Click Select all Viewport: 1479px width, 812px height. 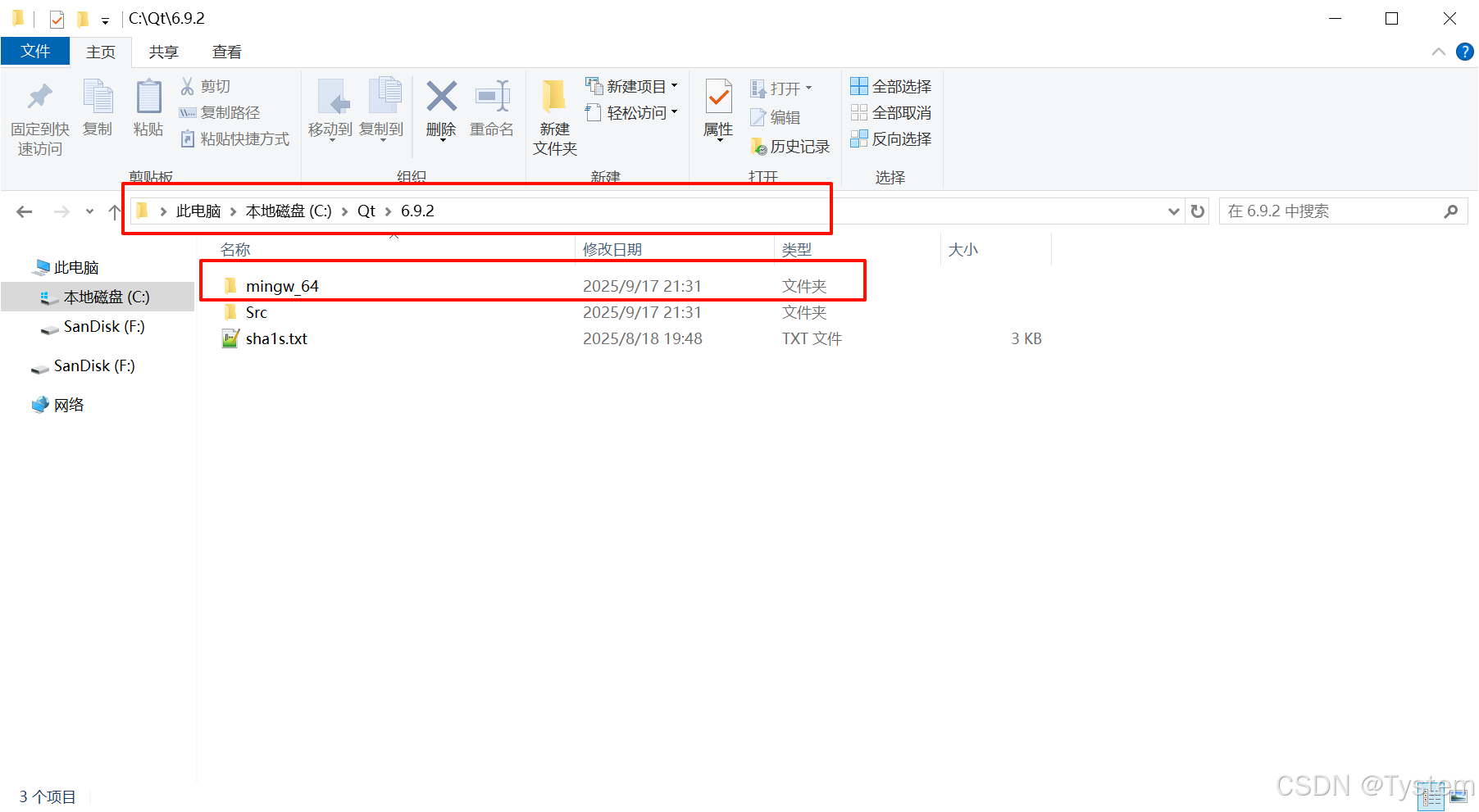pyautogui.click(x=891, y=86)
